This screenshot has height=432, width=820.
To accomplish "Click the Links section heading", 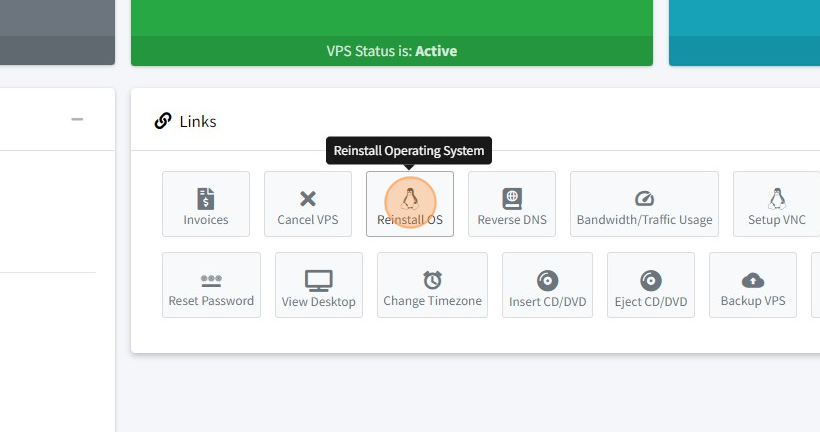I will tap(198, 121).
